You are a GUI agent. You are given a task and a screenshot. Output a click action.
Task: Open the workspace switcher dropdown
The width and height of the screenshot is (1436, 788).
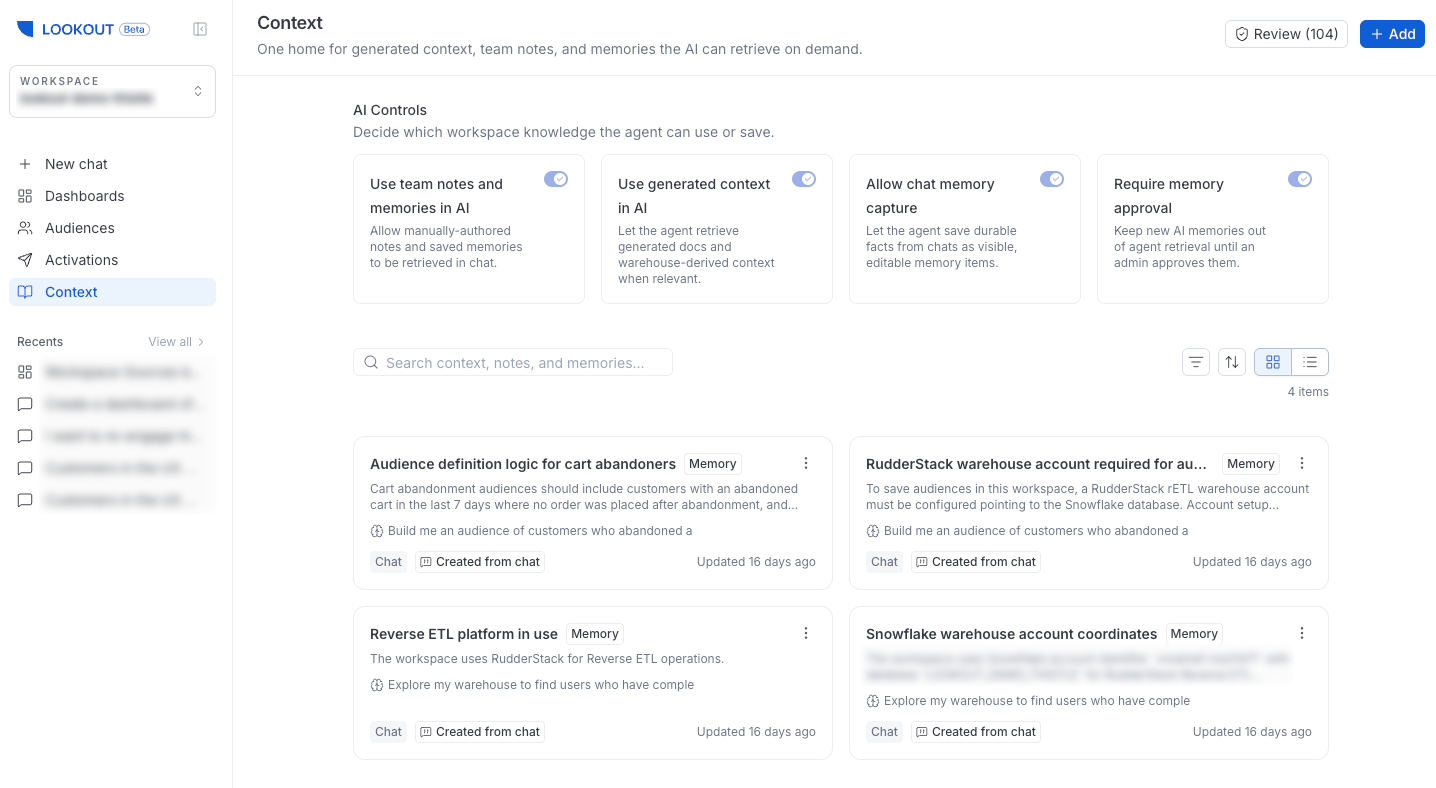pos(112,91)
